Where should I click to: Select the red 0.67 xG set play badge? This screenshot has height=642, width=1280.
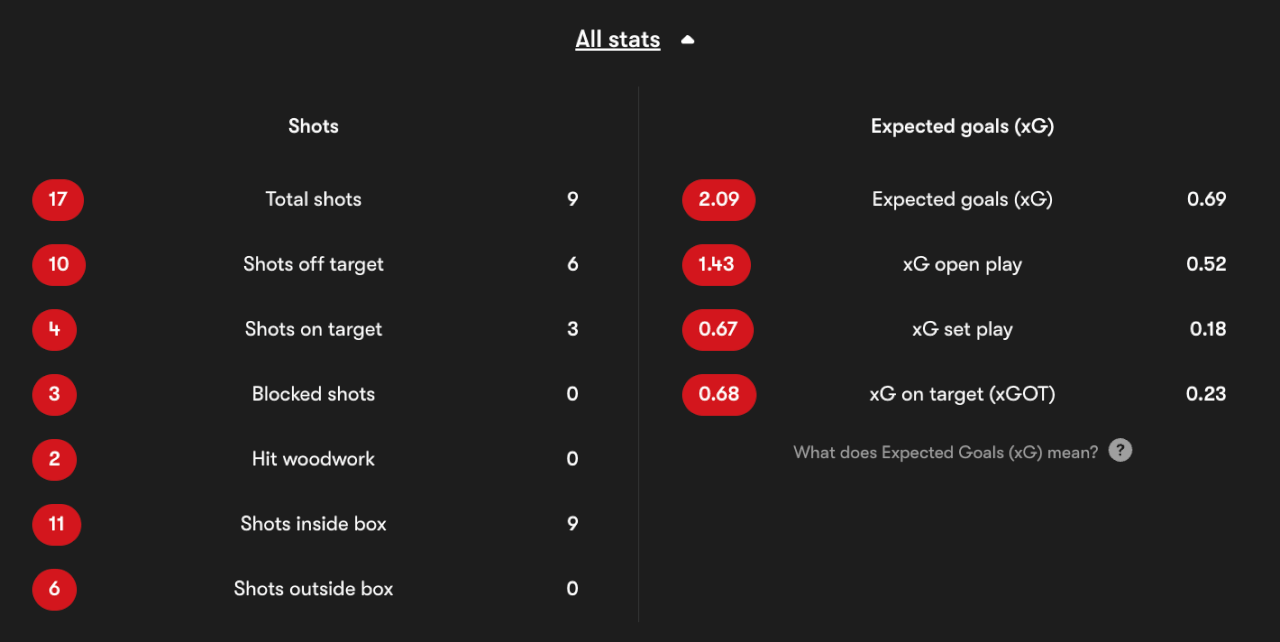(718, 329)
